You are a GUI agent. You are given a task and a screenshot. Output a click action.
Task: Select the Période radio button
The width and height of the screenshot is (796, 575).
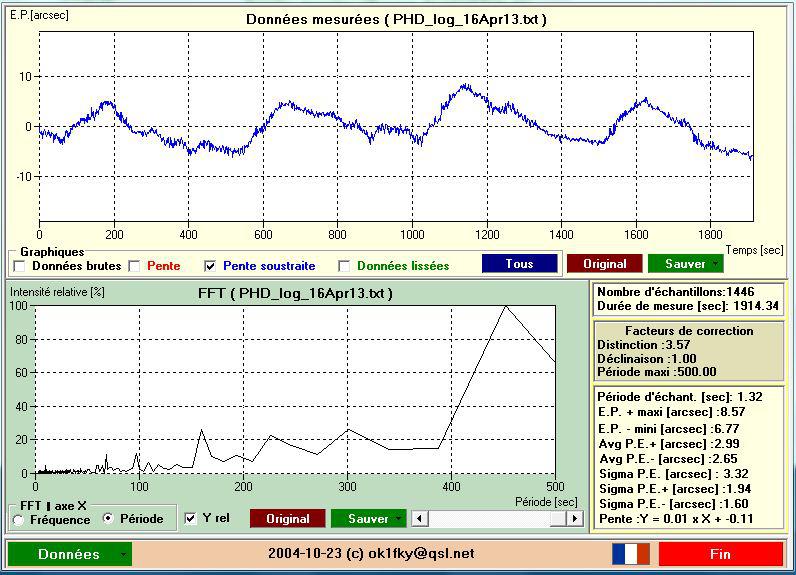[108, 518]
